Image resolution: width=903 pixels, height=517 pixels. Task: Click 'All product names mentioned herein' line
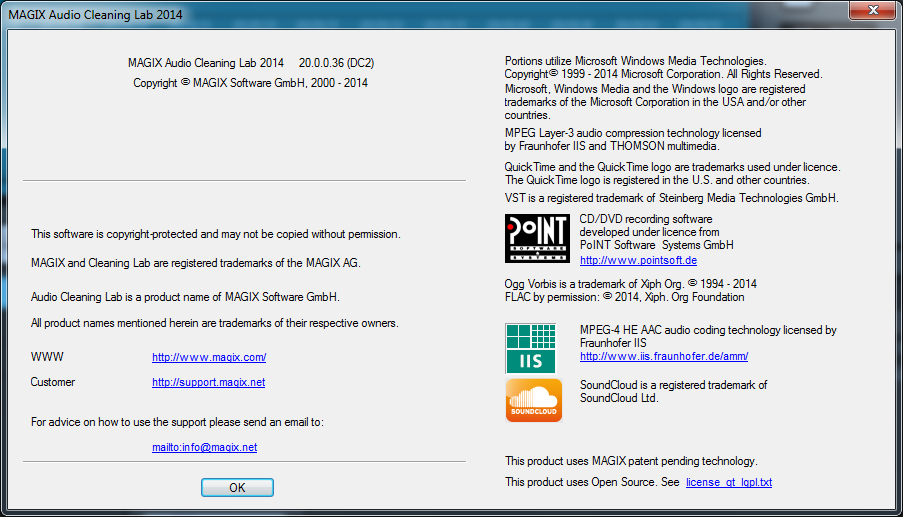(x=214, y=323)
